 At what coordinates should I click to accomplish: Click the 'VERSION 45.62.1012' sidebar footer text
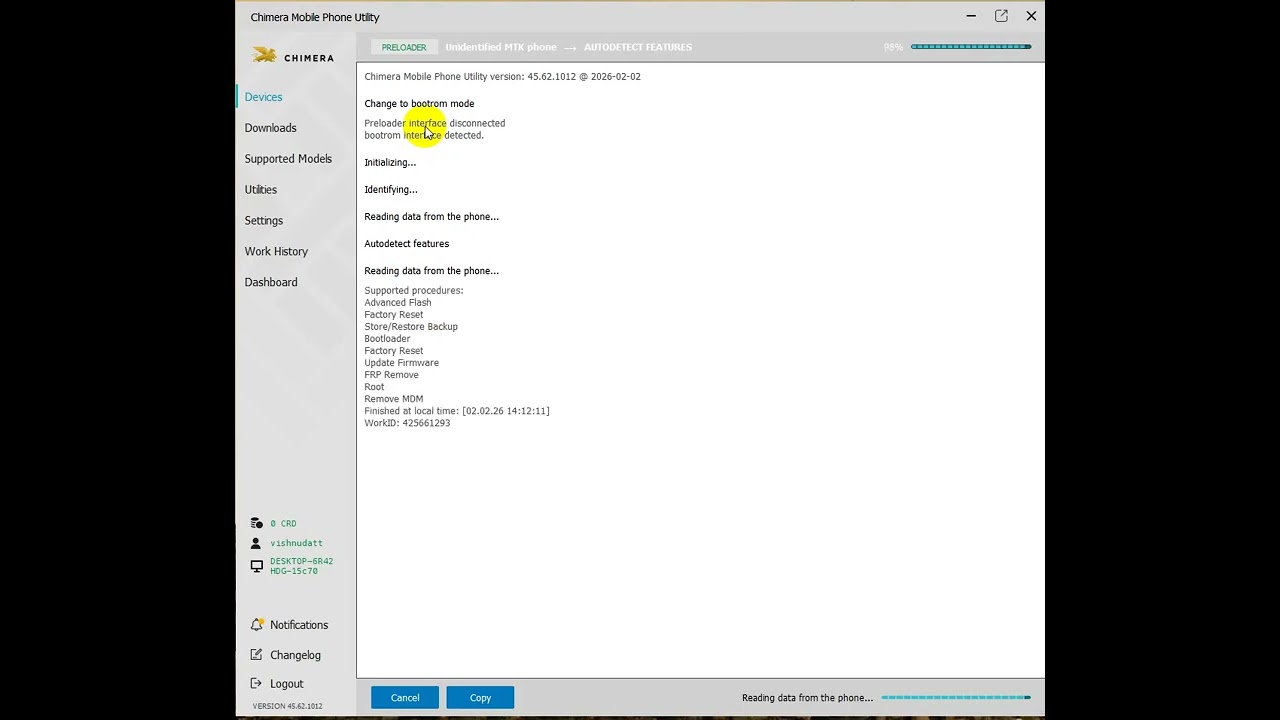287,706
